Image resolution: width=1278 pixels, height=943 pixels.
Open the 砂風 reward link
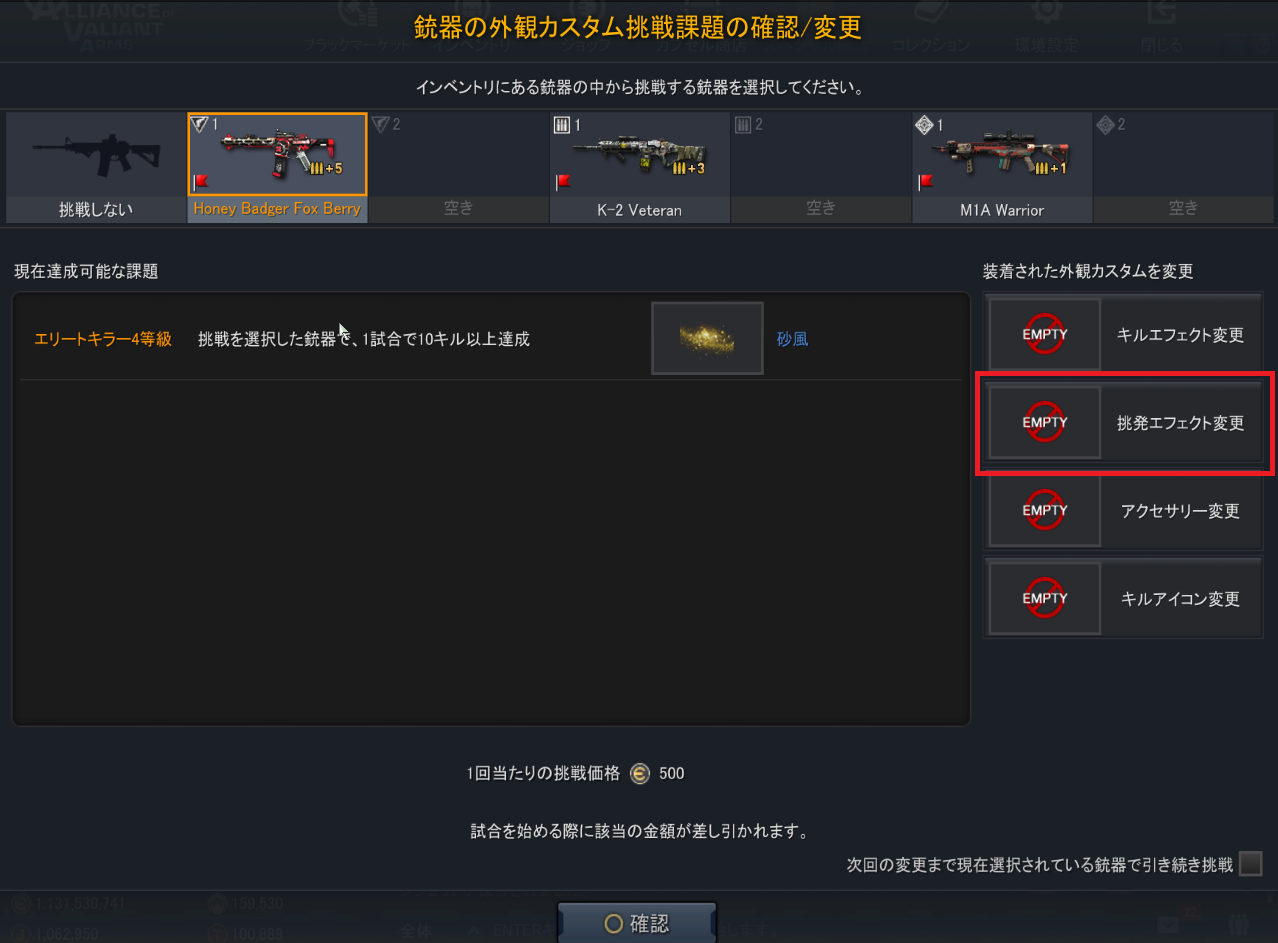pos(792,339)
